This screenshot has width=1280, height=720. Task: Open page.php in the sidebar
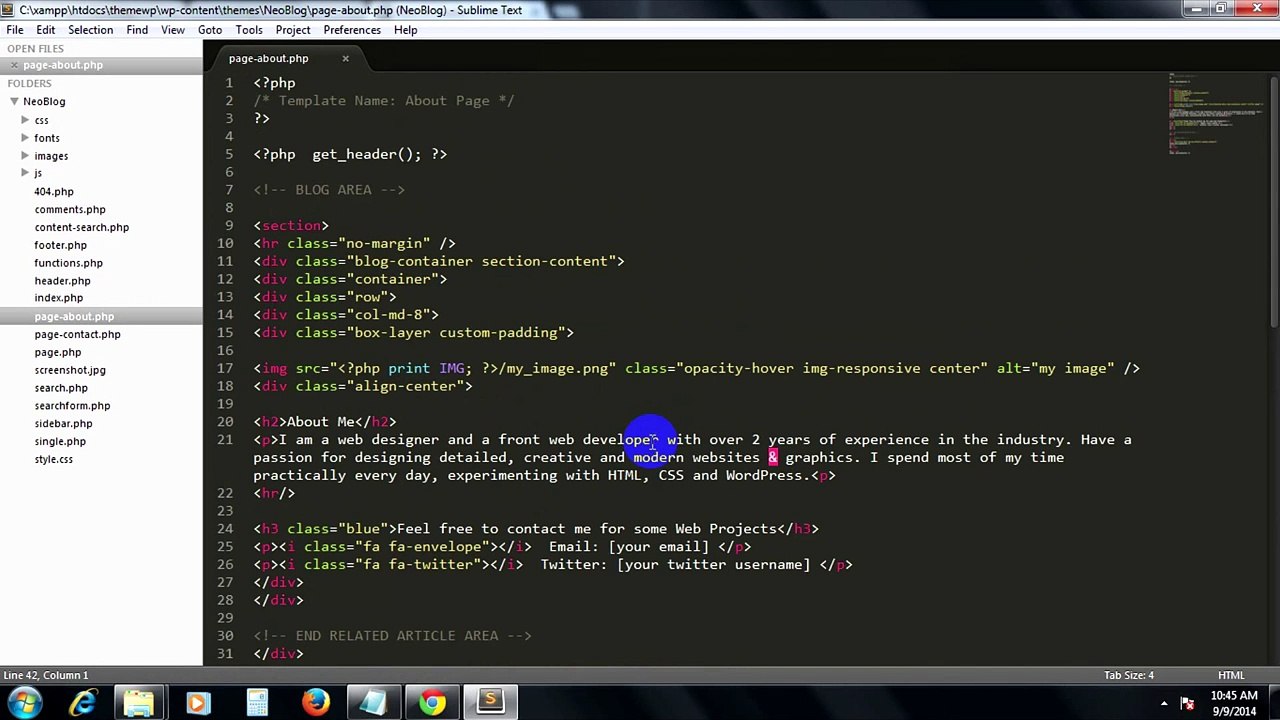point(58,352)
